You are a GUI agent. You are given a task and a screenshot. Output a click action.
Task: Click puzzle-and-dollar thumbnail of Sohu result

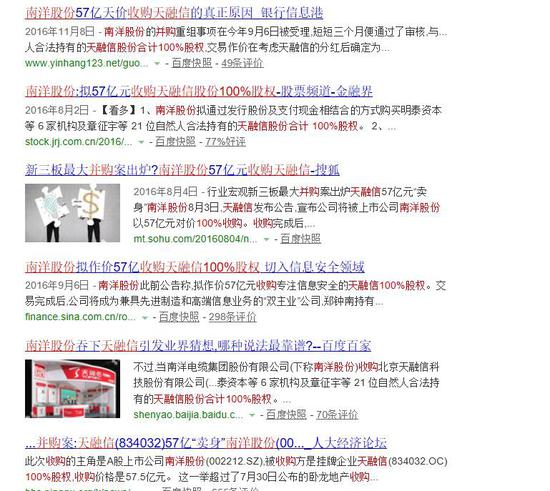pos(72,213)
